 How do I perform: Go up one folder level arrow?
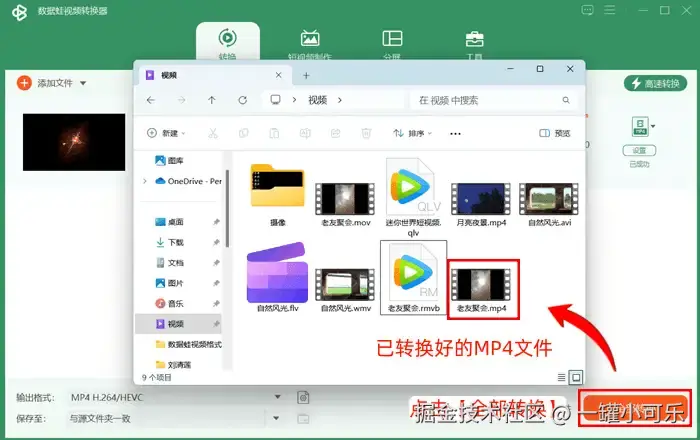point(212,100)
